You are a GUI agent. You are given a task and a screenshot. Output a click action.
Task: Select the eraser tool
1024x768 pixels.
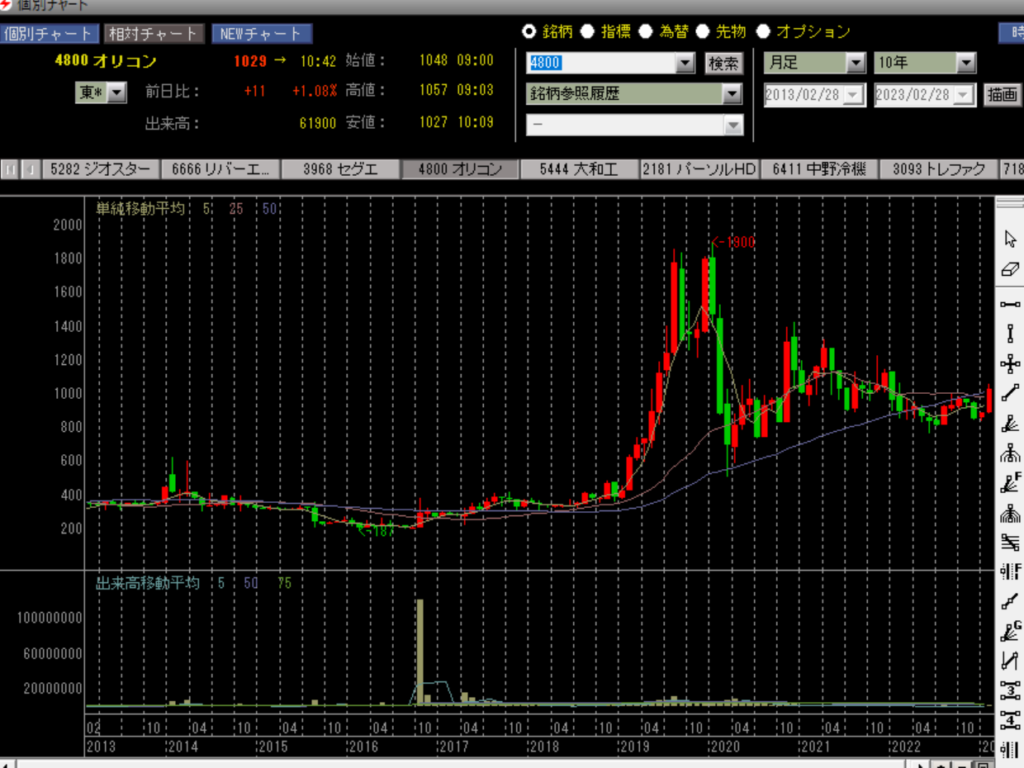(x=1010, y=269)
